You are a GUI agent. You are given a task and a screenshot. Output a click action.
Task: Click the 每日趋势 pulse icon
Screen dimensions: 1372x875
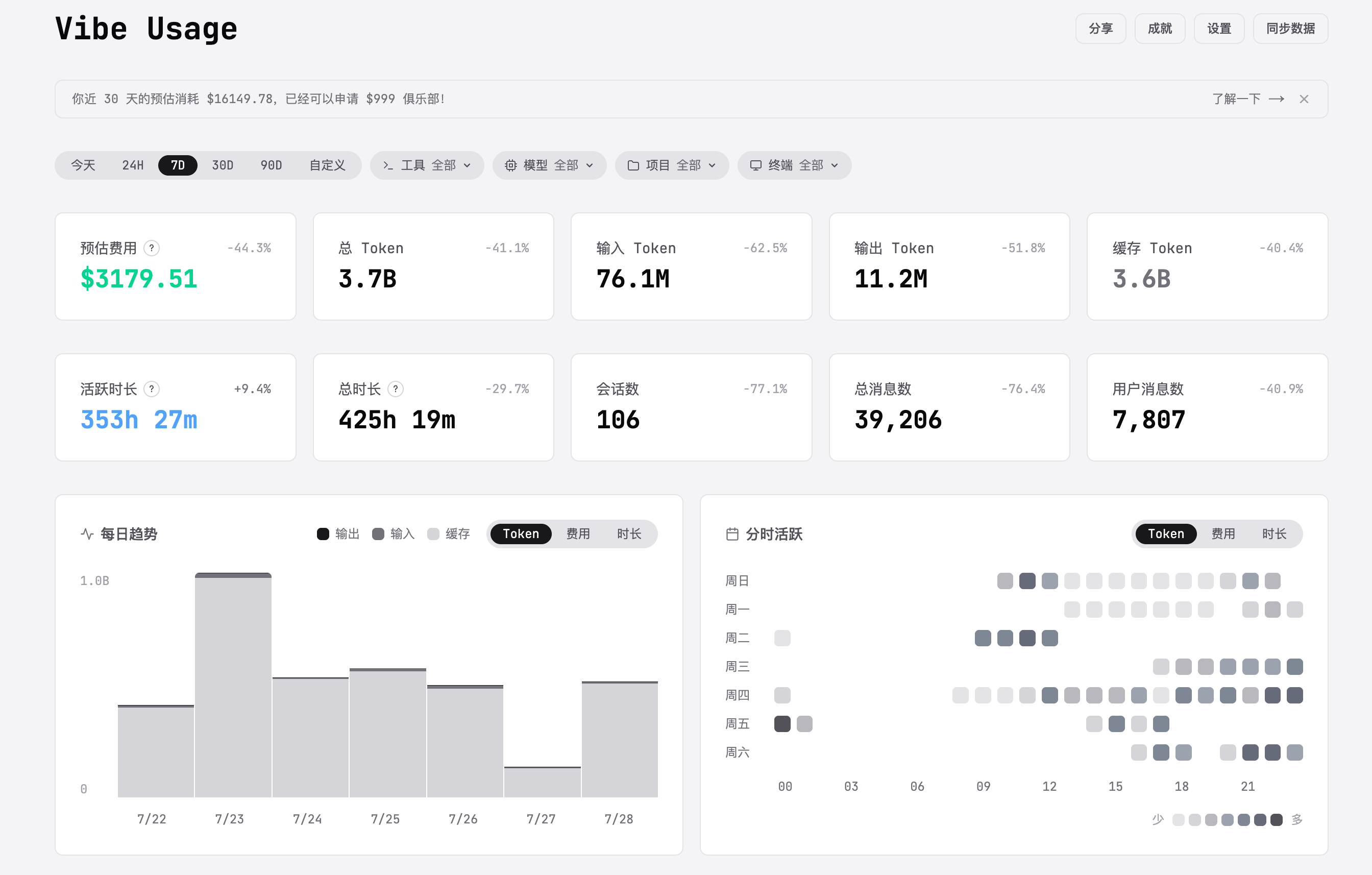click(x=87, y=533)
